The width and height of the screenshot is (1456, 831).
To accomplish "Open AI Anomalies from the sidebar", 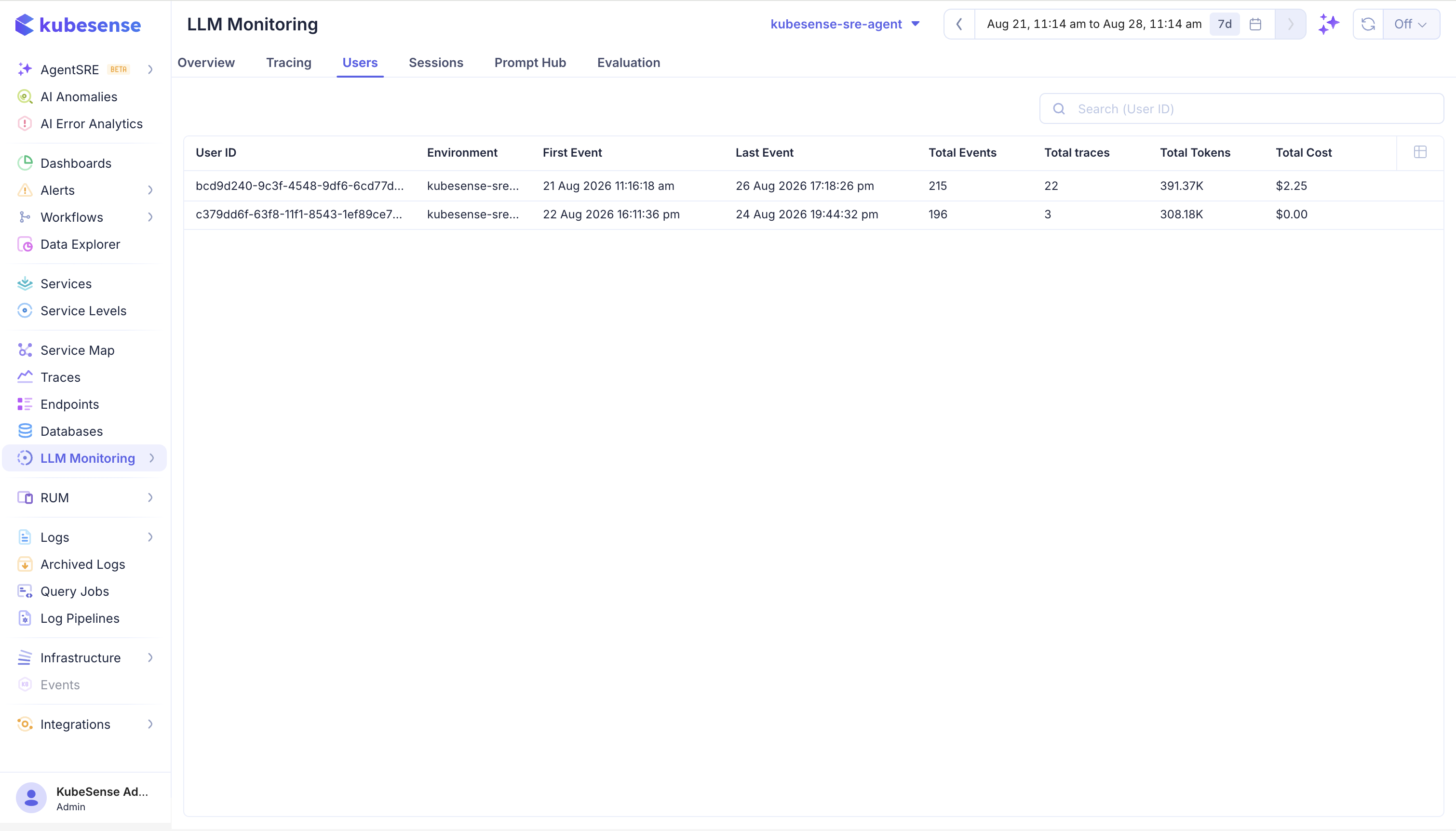I will pos(79,97).
